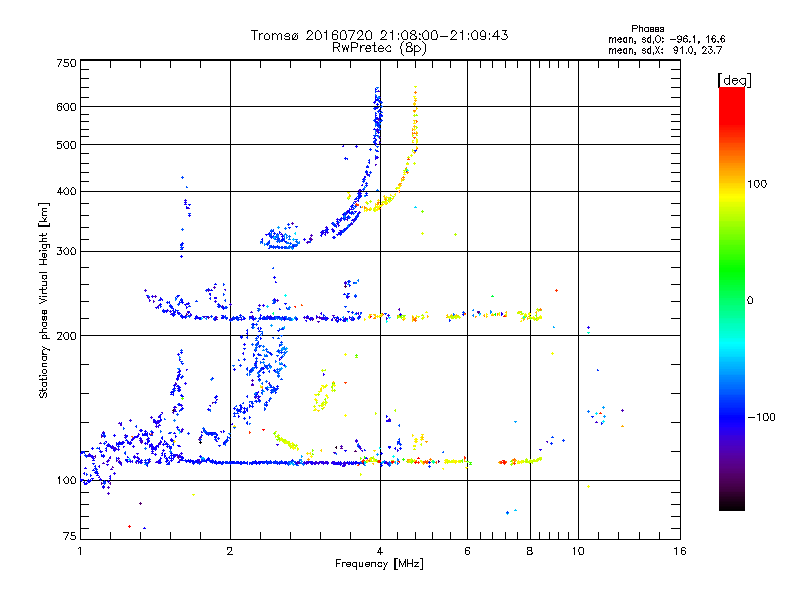
Task: Click the 'Stationary phase Virtual Height [km]' axis label
Action: (x=43, y=301)
